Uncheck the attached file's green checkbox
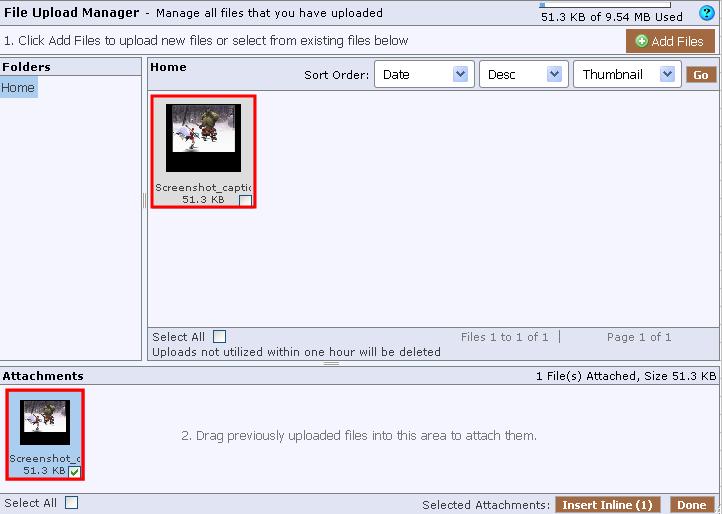The width and height of the screenshot is (722, 514). 75,472
